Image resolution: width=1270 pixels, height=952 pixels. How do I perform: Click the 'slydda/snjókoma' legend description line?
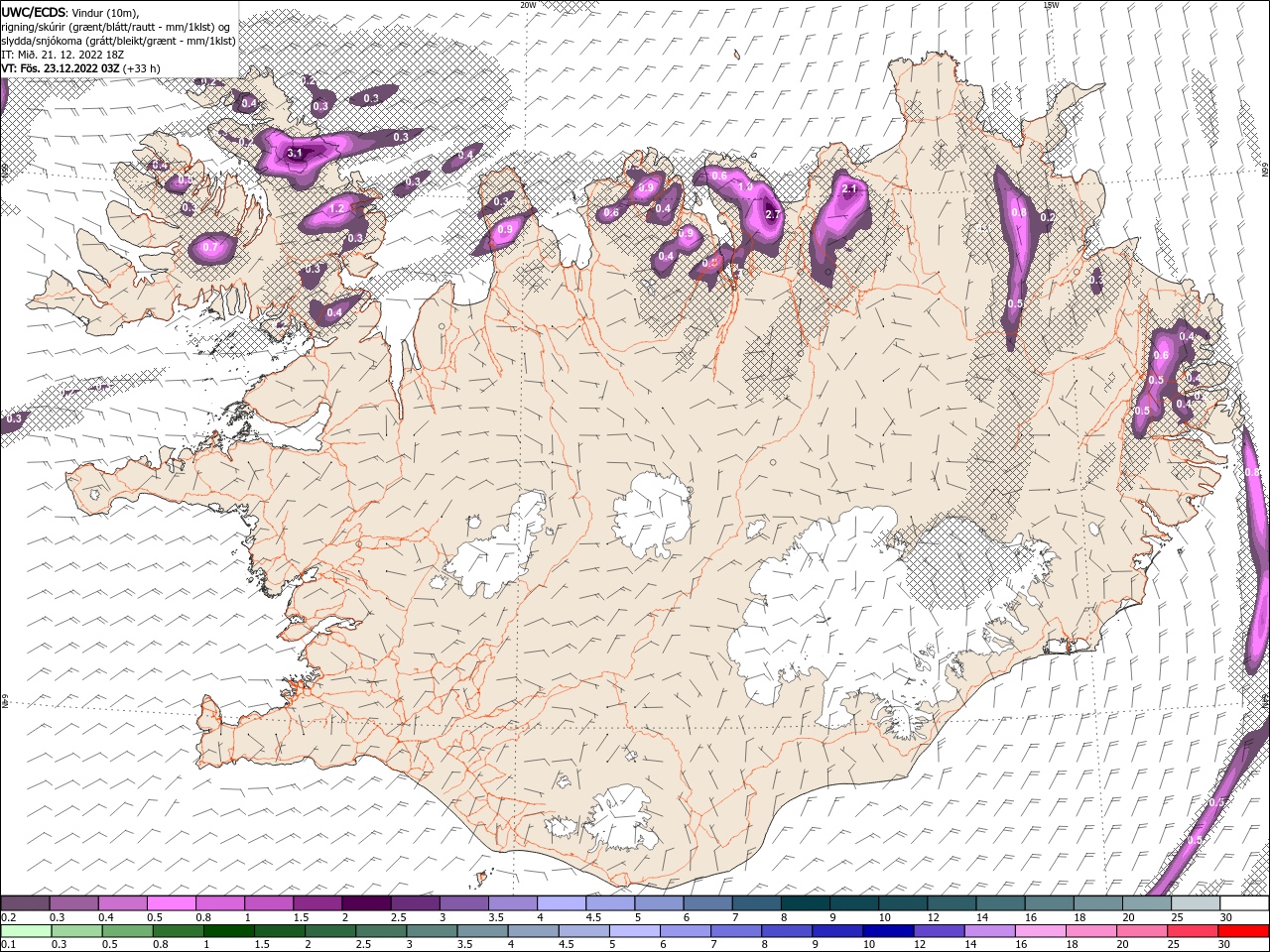[x=118, y=40]
